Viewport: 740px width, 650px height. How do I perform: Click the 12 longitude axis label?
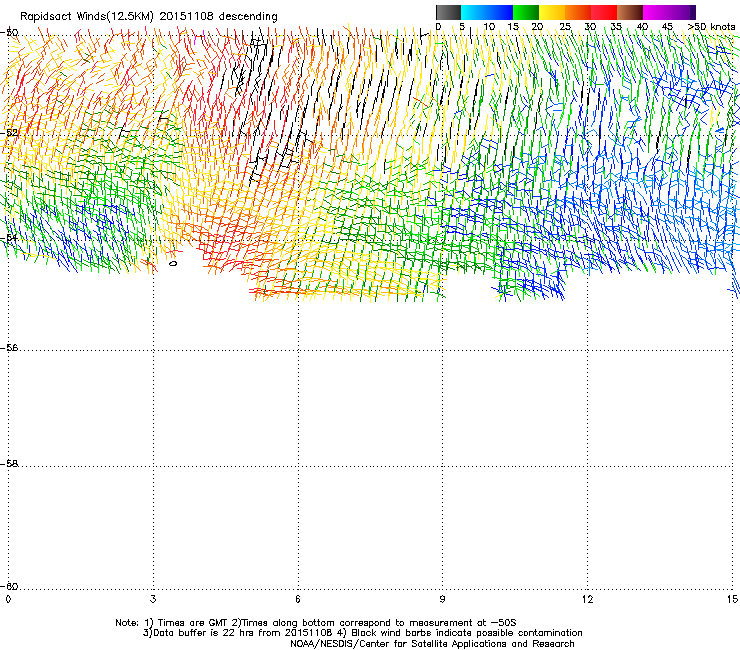588,599
